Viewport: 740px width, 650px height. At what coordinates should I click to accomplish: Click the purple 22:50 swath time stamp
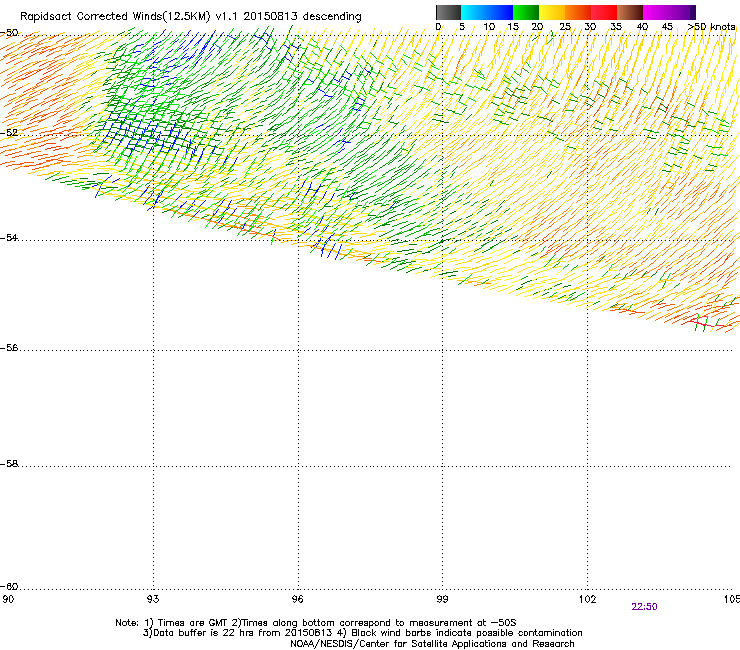point(644,607)
